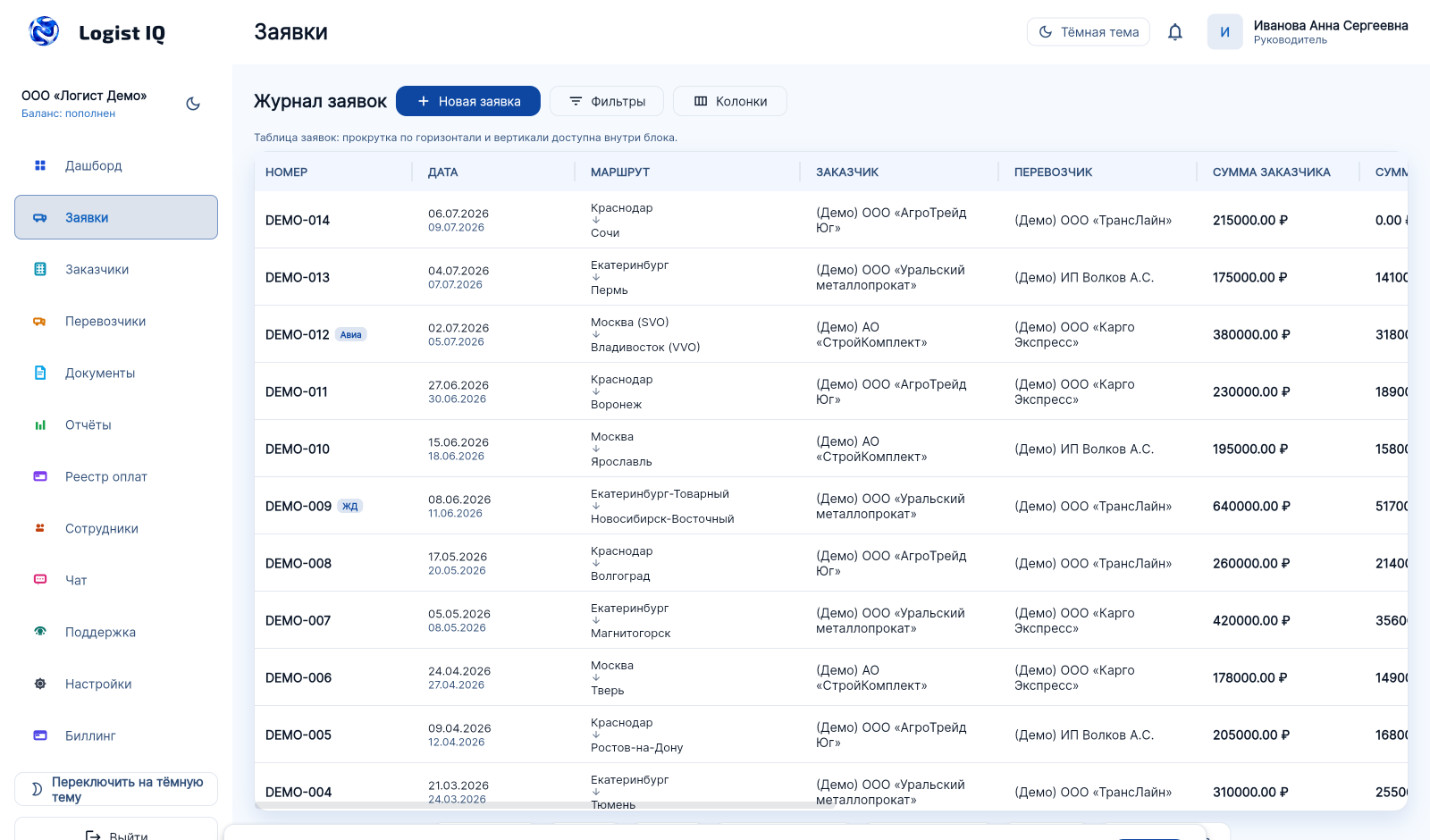Go to Заказчики section
1430x840 pixels.
point(116,269)
